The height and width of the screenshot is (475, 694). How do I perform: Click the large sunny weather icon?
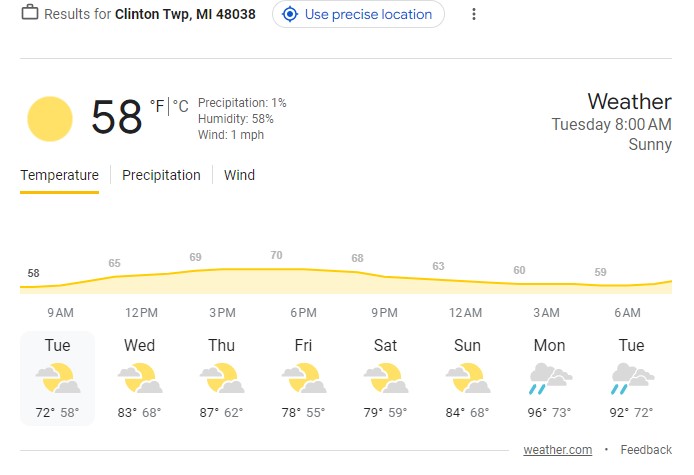coord(50,119)
